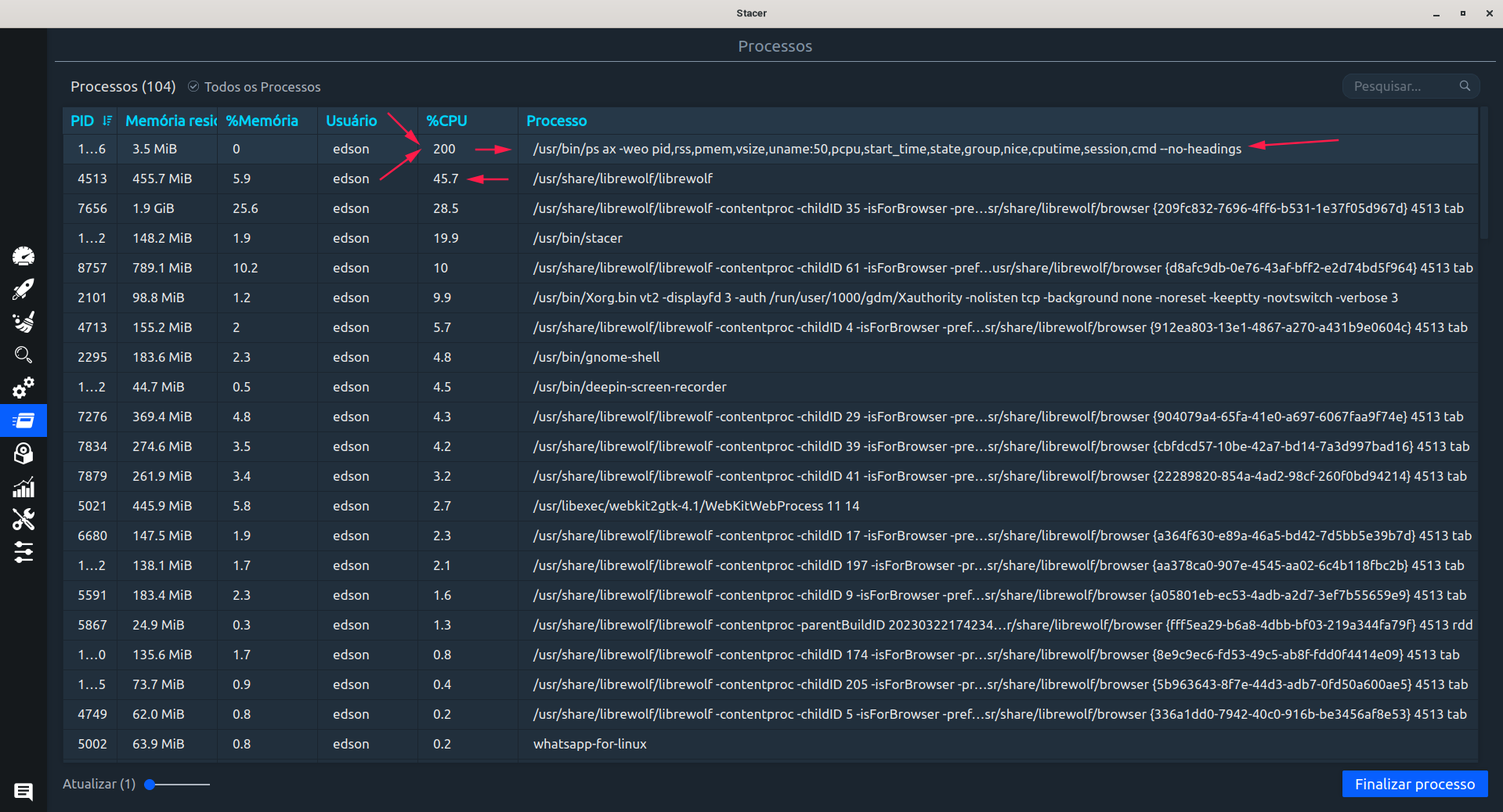Open System Cleaner broom icon
This screenshot has height=812, width=1503.
[23, 322]
